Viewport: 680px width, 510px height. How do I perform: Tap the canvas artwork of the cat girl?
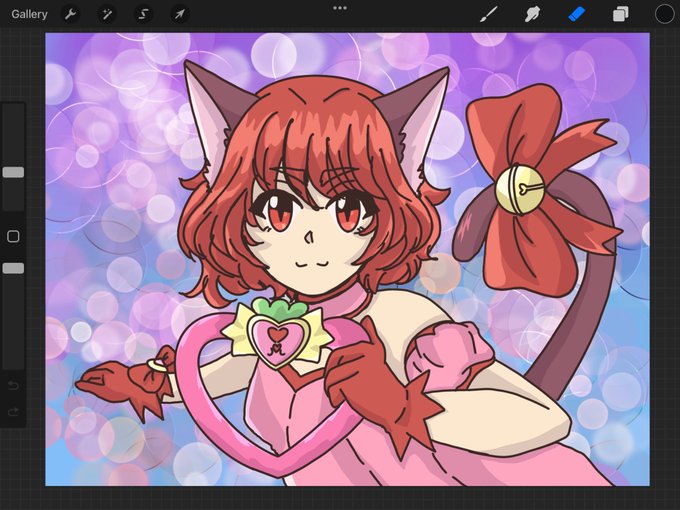347,259
